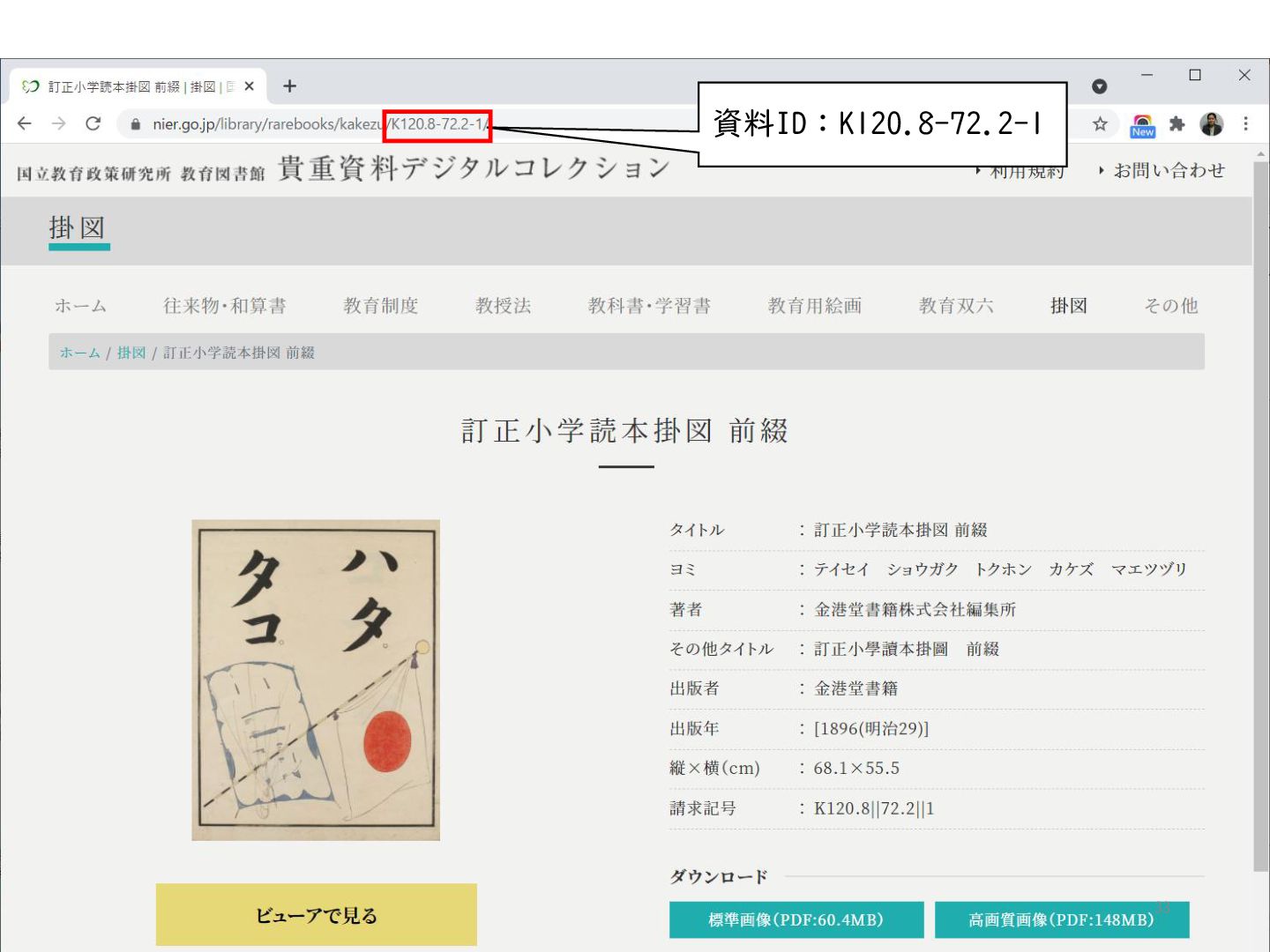Click the page vertical scrollbar
The width and height of the screenshot is (1270, 952).
[x=1260, y=516]
